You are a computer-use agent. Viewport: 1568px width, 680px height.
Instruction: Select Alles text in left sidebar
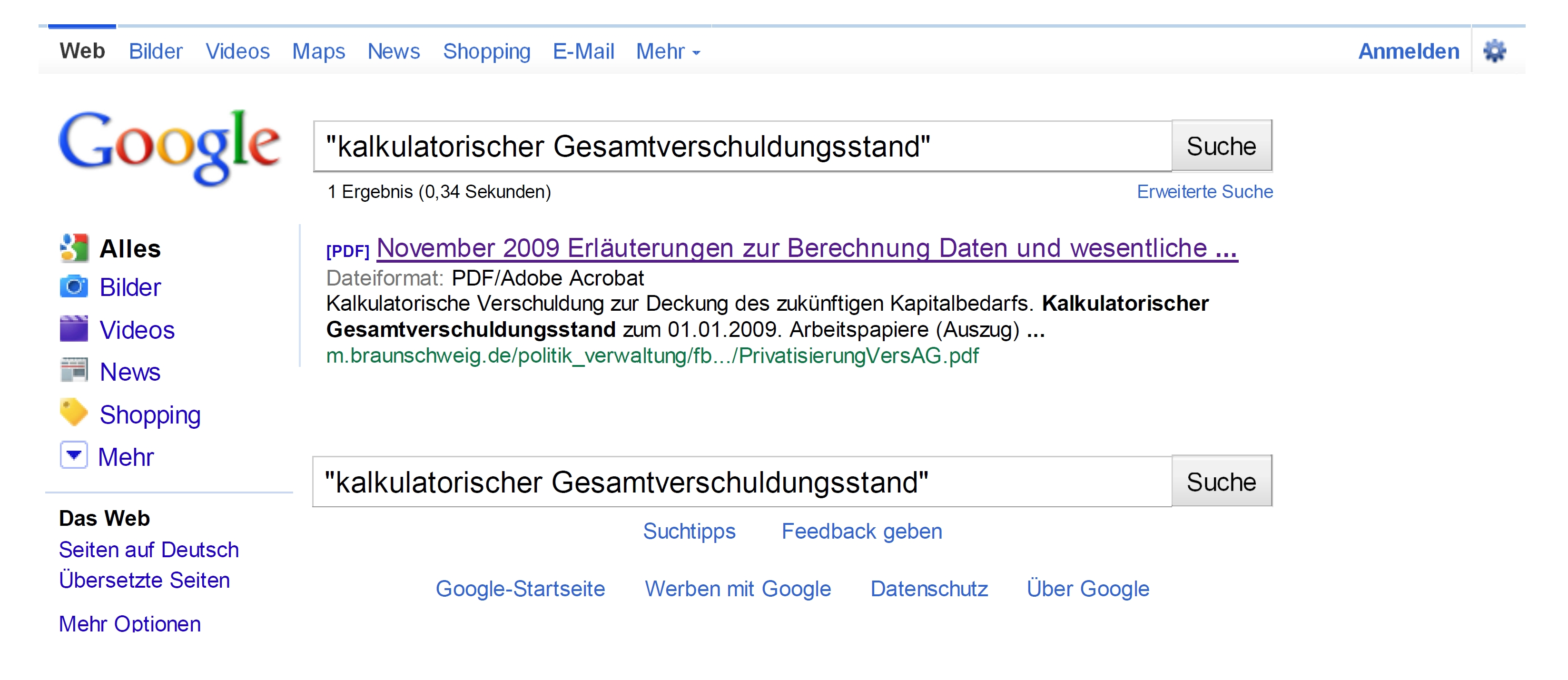[130, 249]
